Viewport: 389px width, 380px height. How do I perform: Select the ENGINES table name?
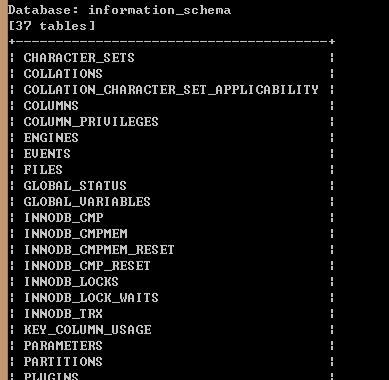point(51,138)
